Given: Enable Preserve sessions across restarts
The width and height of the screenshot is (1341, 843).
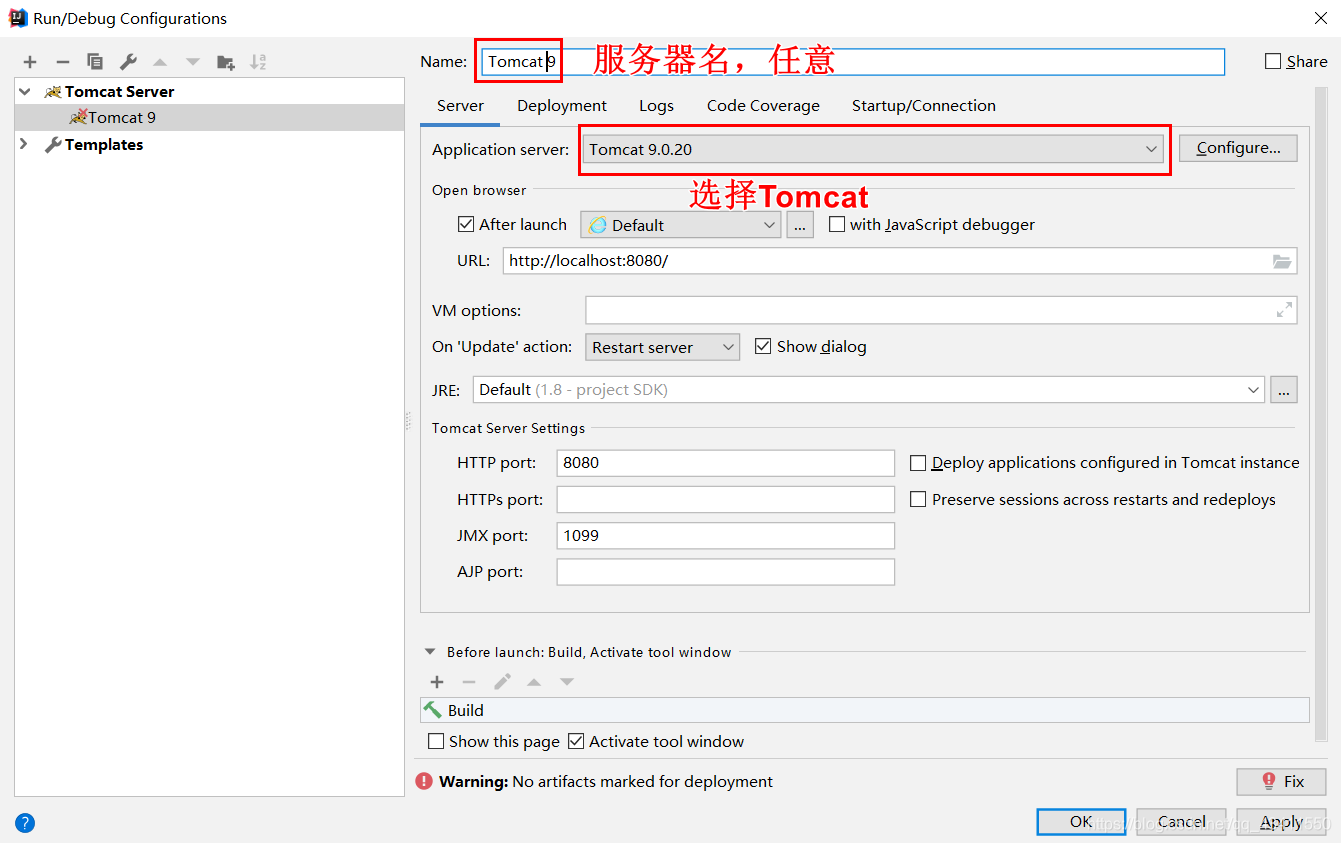Looking at the screenshot, I should 918,499.
